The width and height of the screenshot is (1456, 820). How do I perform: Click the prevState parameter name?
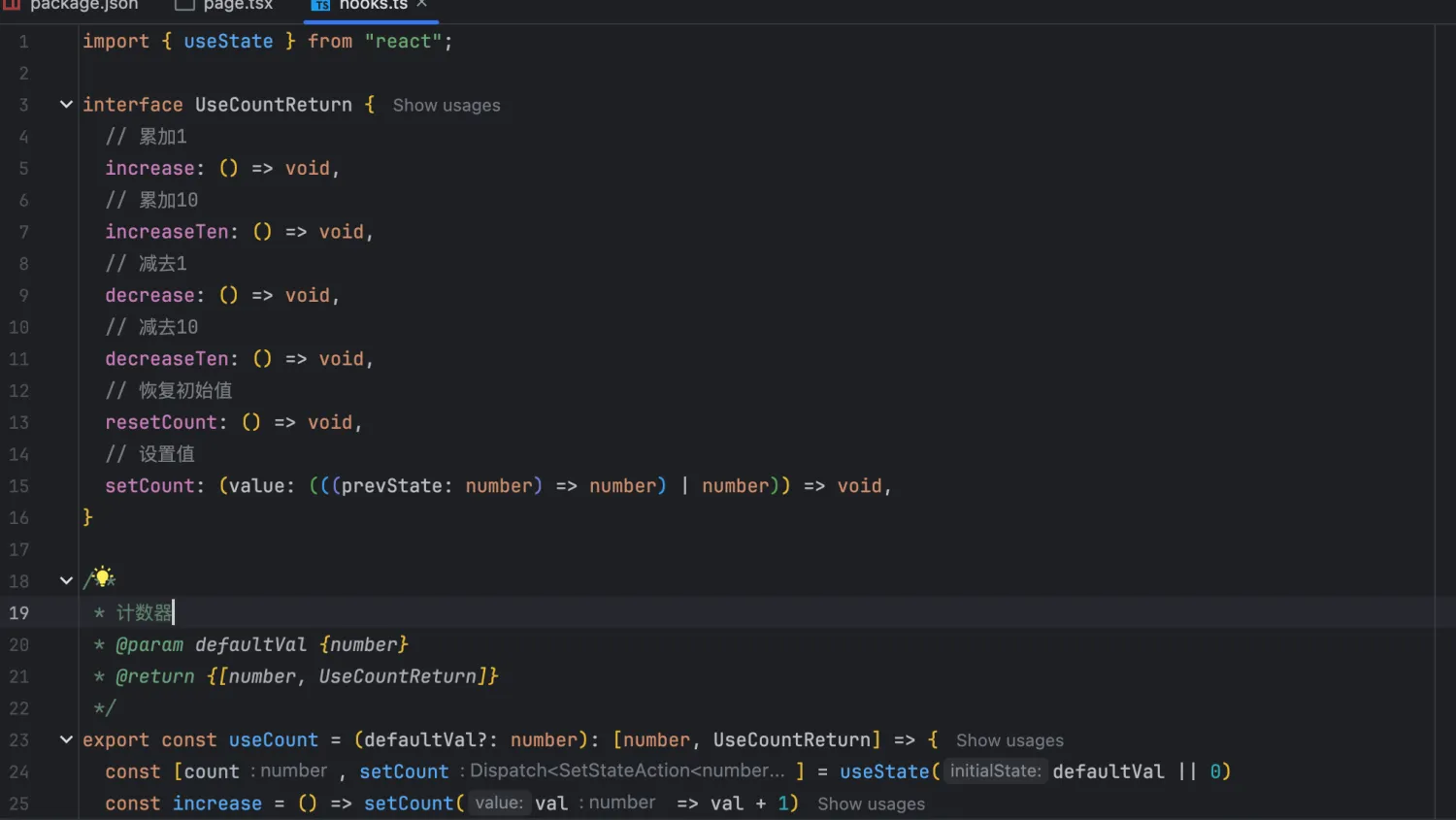(x=392, y=486)
